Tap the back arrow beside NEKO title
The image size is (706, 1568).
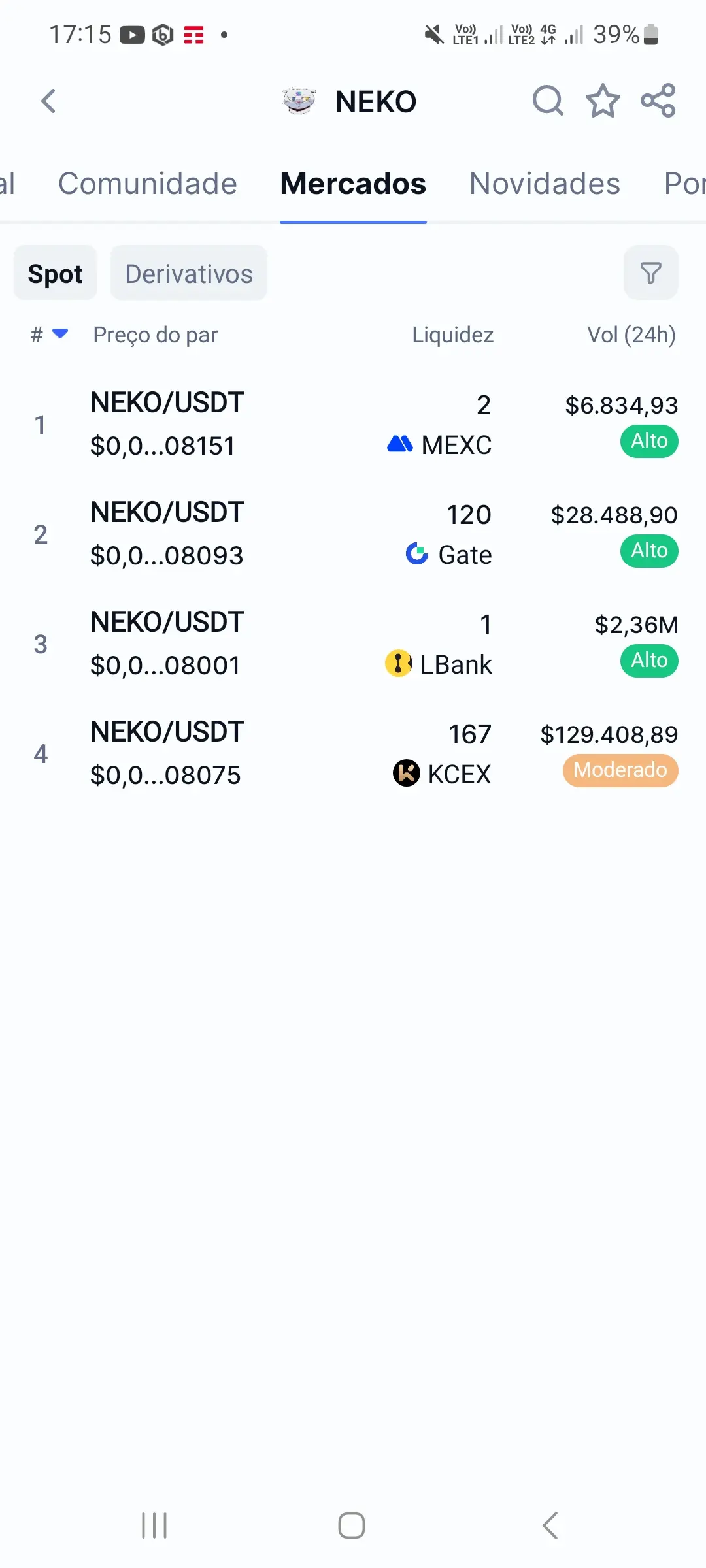tap(48, 101)
